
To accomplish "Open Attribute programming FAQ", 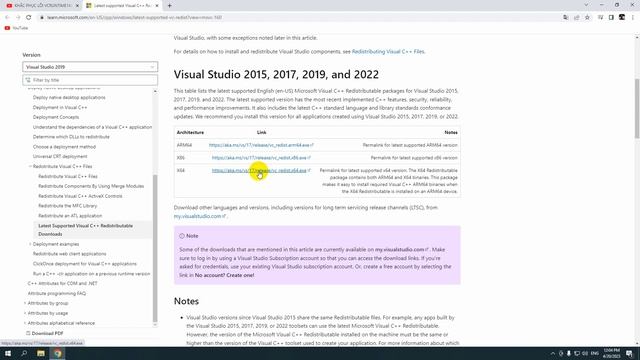I will click(x=57, y=293).
